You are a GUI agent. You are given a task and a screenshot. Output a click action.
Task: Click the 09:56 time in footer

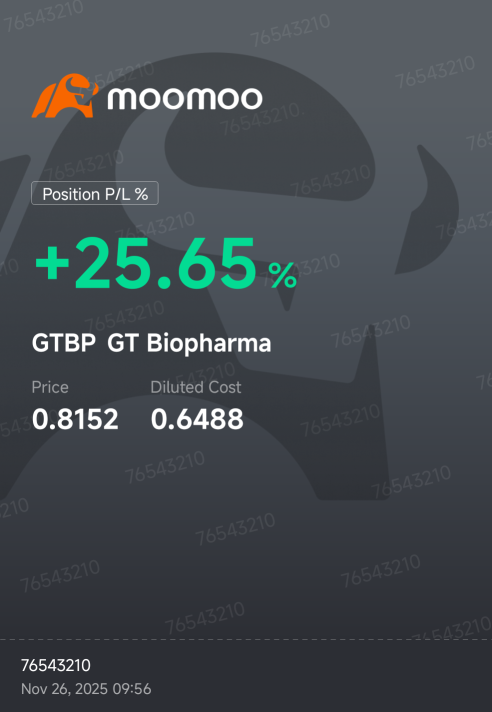(x=131, y=689)
